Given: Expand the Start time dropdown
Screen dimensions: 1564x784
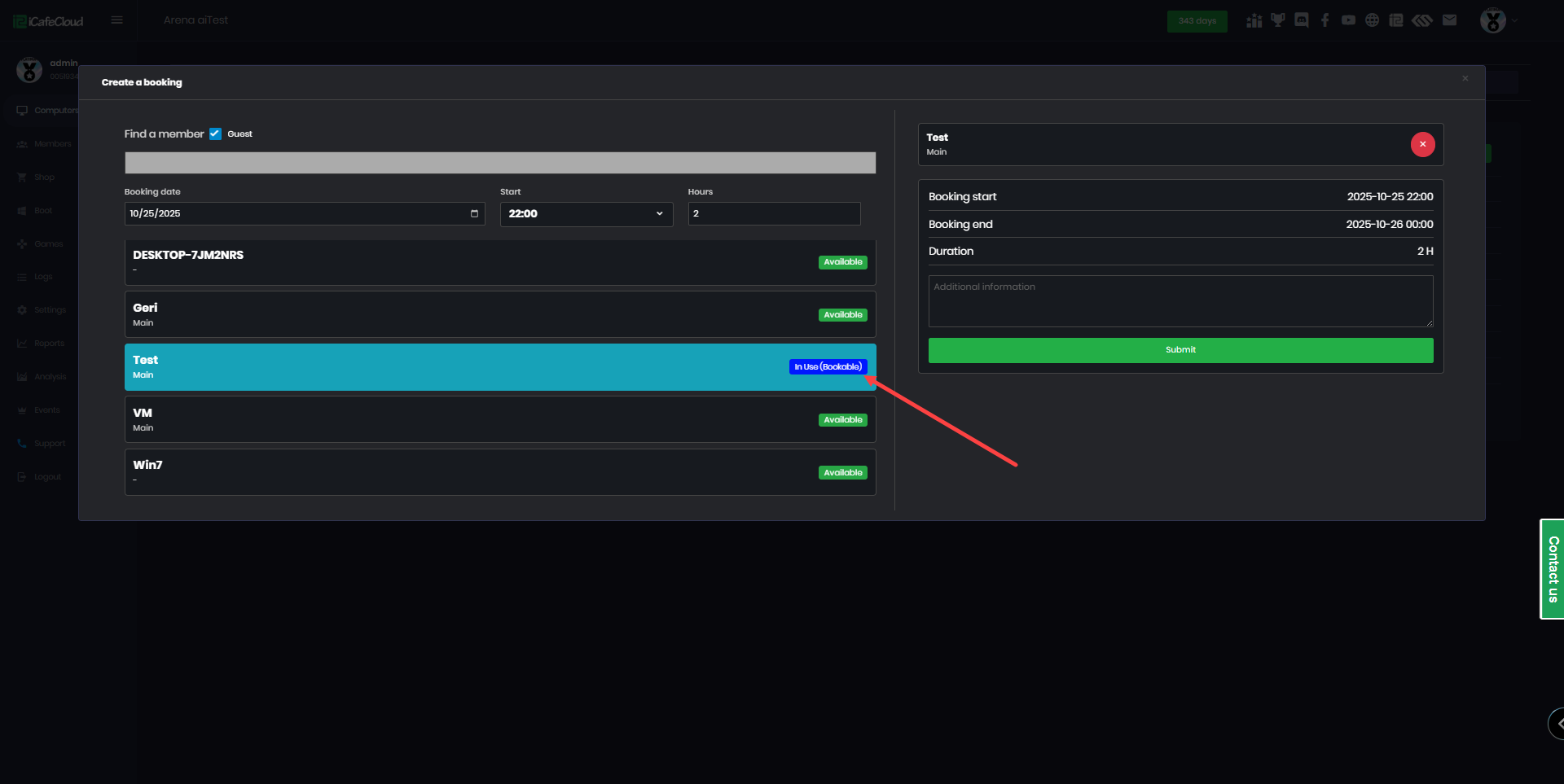Looking at the screenshot, I should (586, 213).
